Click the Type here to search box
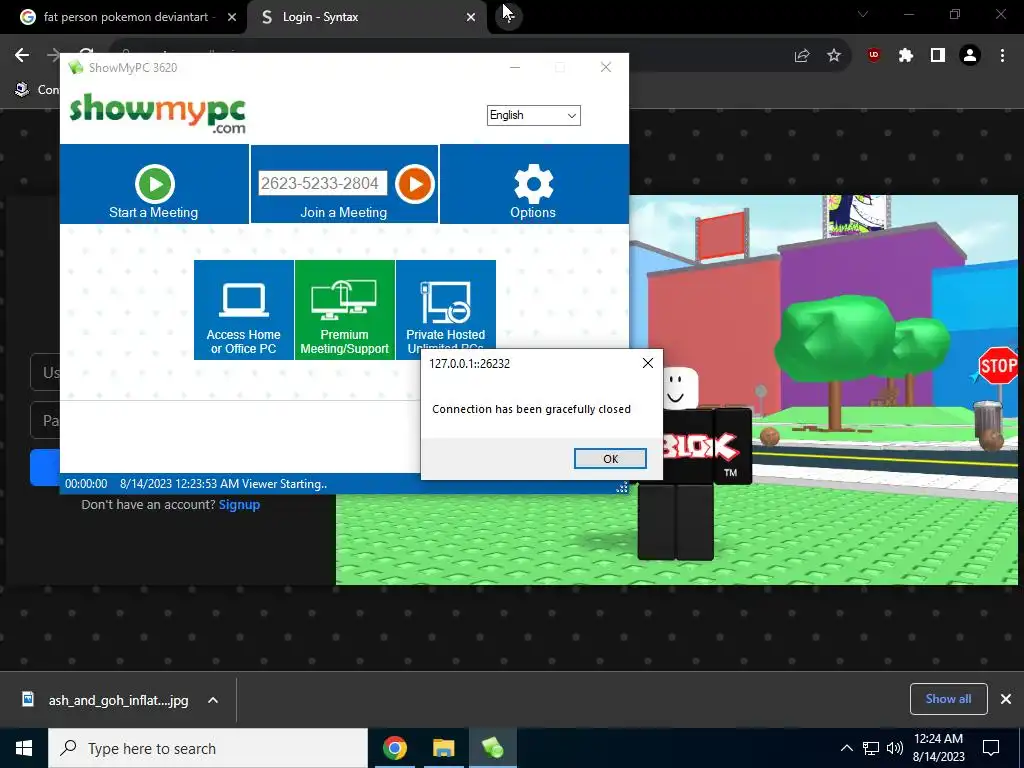The image size is (1024, 768). 208,748
